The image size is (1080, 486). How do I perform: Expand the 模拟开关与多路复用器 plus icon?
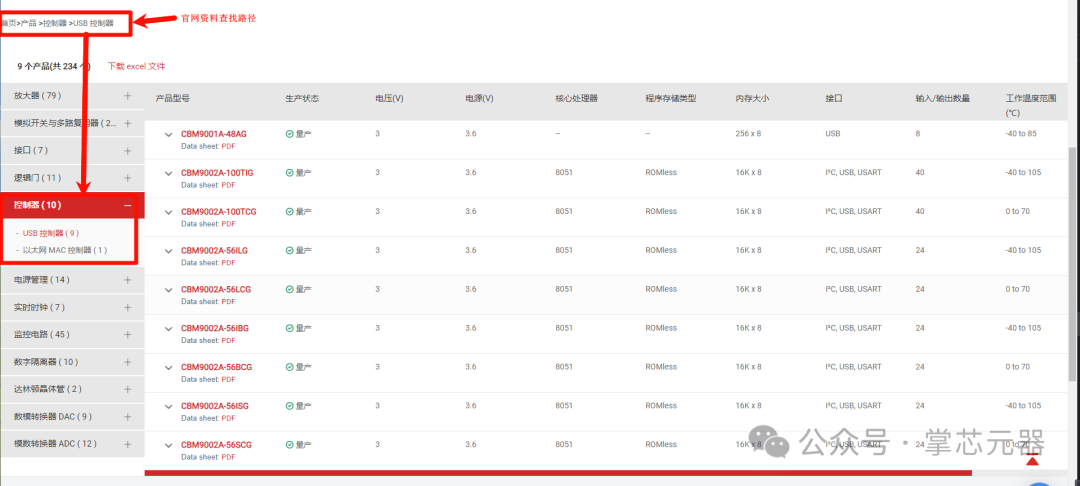point(127,123)
